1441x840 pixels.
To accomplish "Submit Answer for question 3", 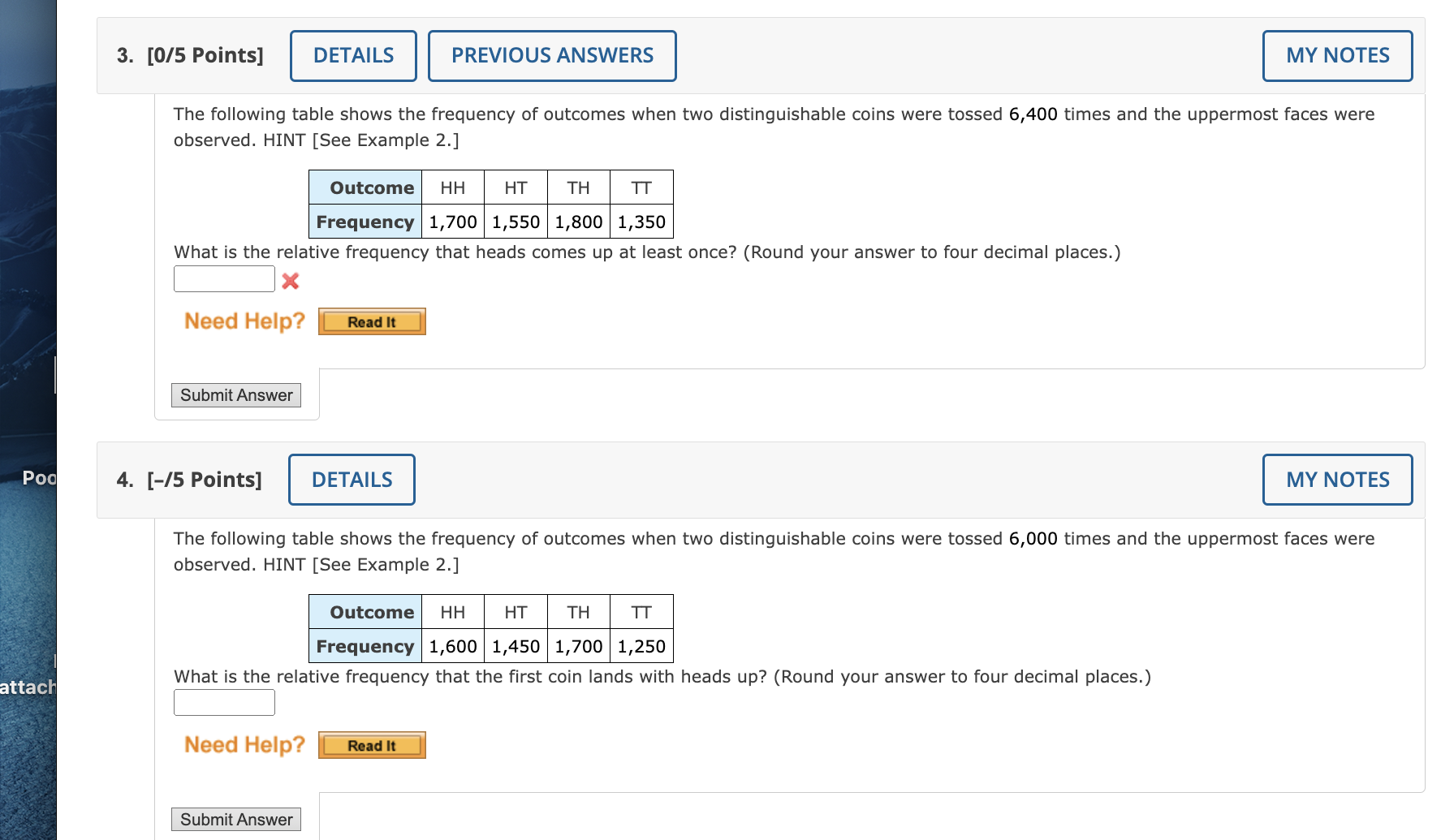I will coord(235,395).
